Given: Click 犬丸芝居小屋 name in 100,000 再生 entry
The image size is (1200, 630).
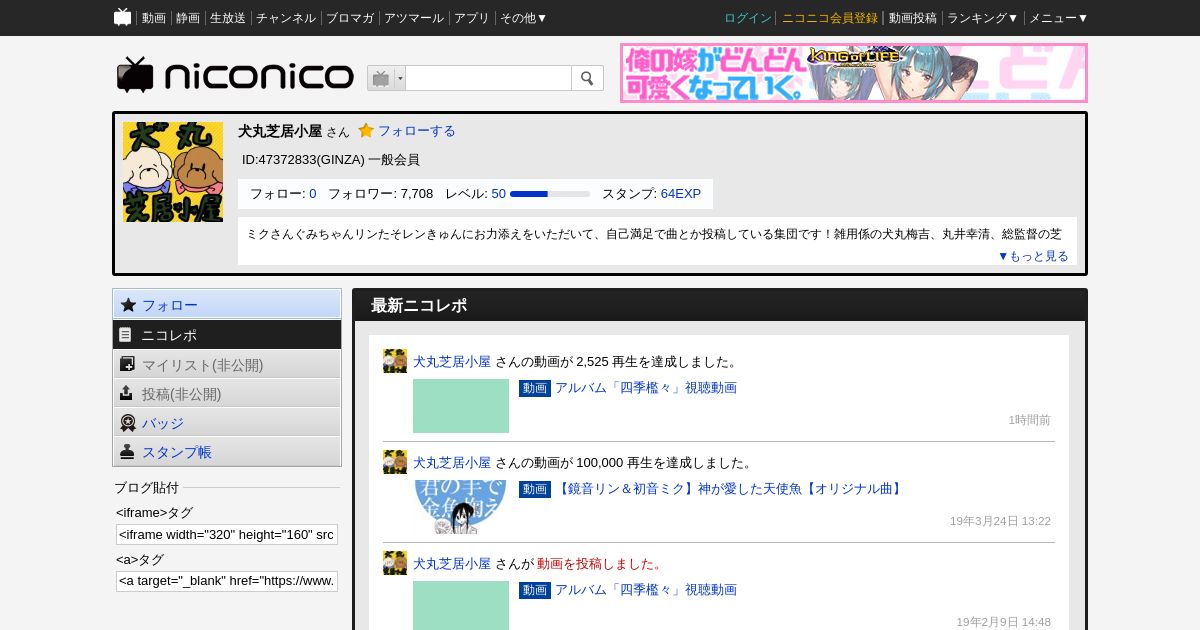Looking at the screenshot, I should click(452, 463).
